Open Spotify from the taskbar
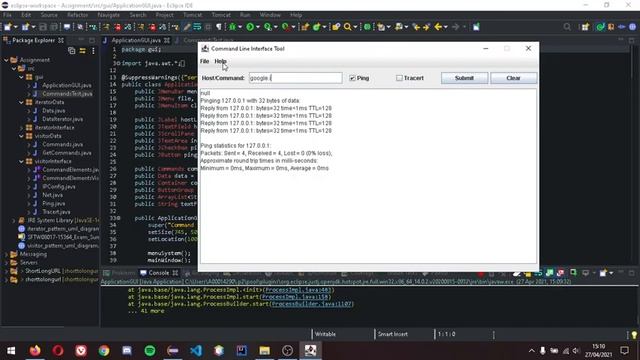The width and height of the screenshot is (640, 360). click(150, 351)
